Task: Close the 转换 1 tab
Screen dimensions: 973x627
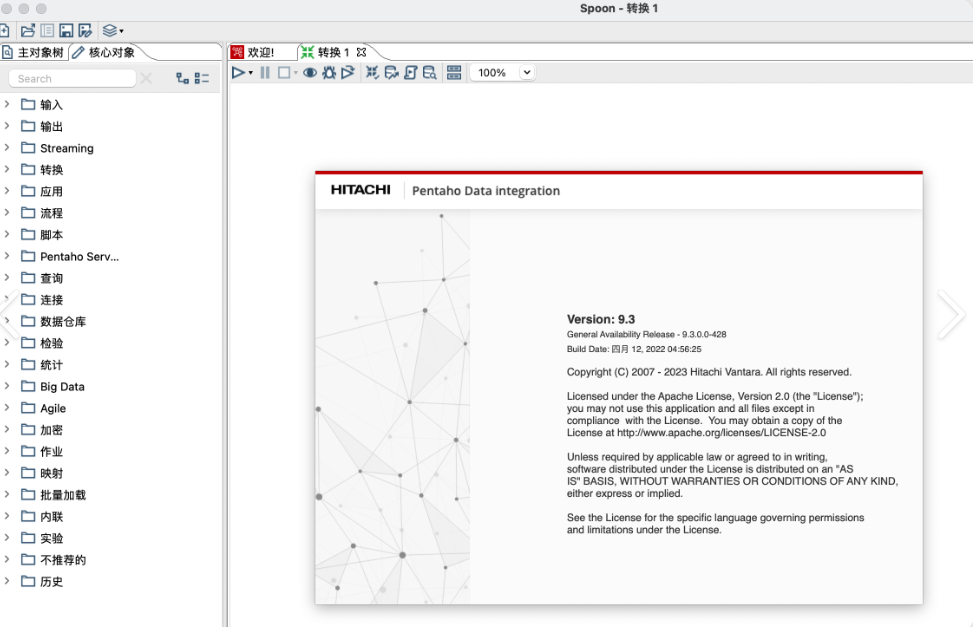Action: tap(361, 52)
